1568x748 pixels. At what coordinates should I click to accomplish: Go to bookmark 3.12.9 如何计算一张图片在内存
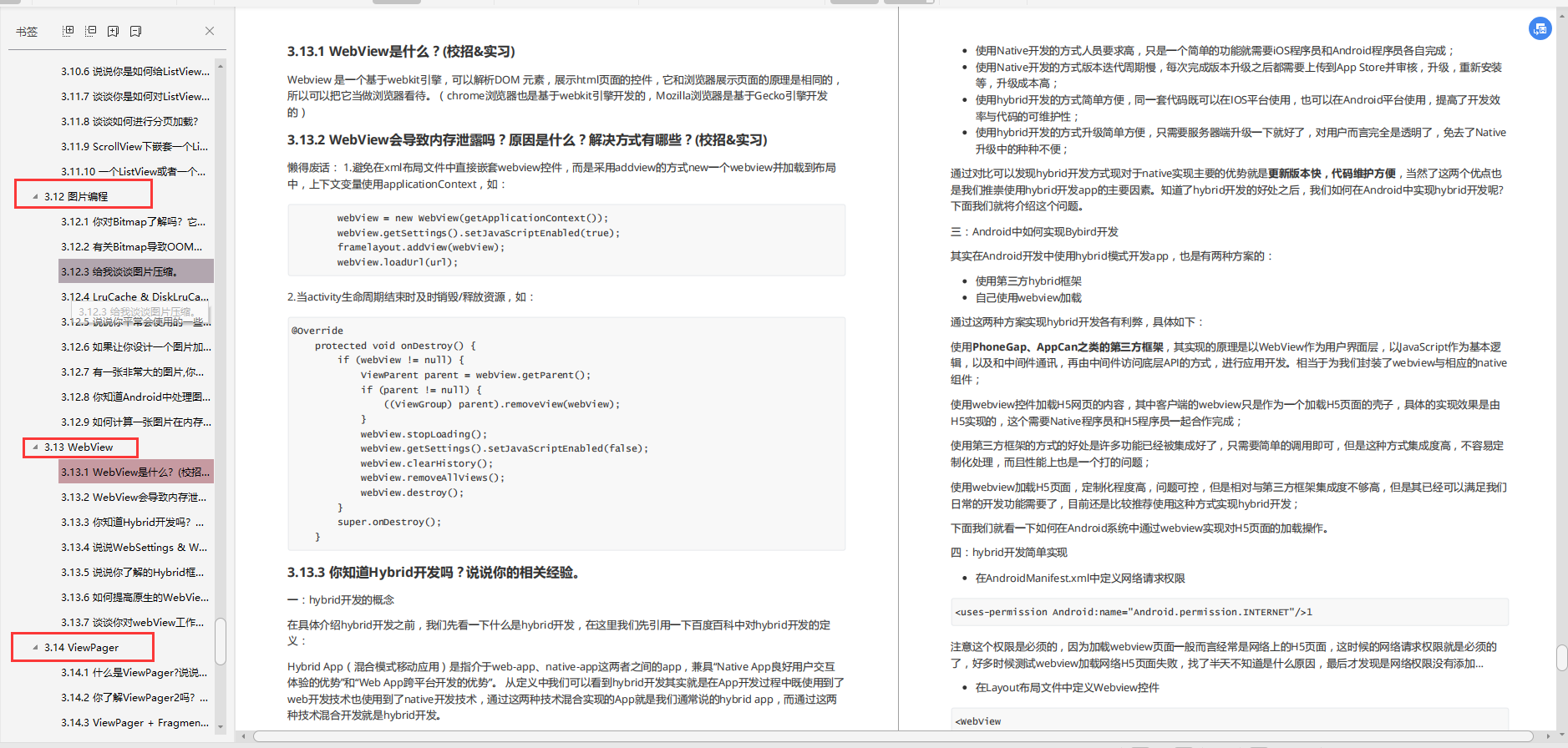(136, 422)
